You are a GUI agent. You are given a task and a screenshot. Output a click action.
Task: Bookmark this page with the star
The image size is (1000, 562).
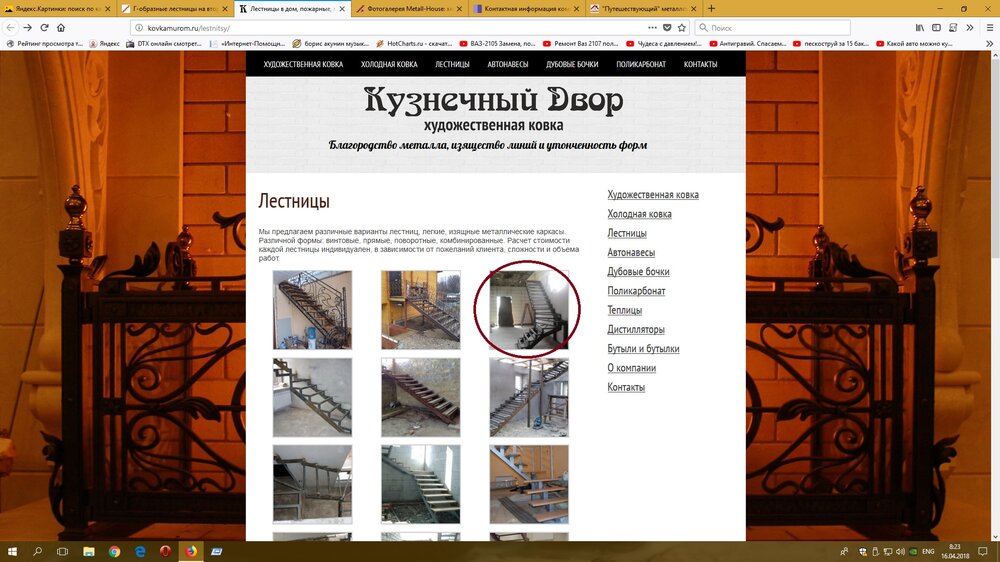point(682,27)
